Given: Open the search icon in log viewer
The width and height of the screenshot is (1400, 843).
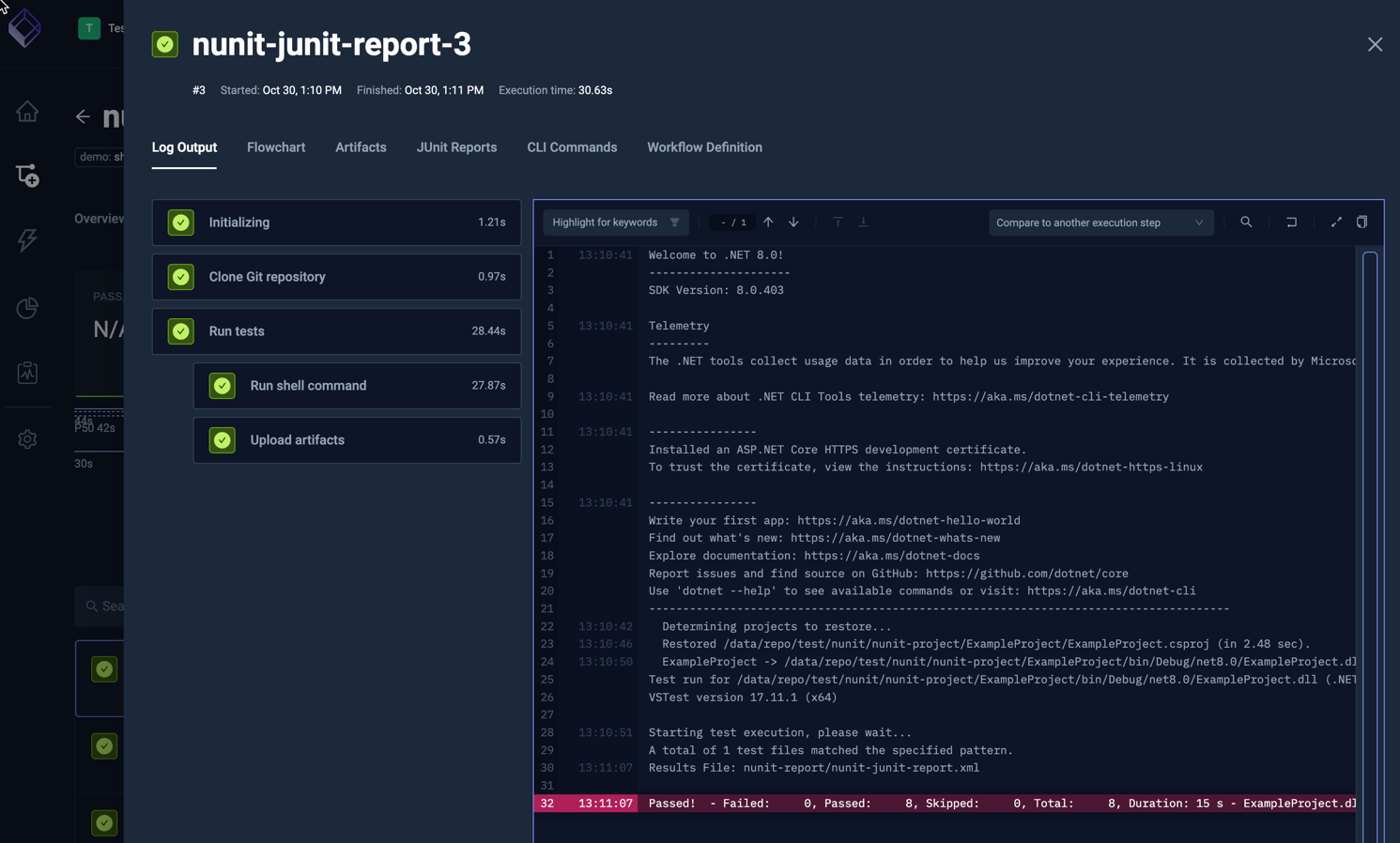Looking at the screenshot, I should pyautogui.click(x=1246, y=222).
